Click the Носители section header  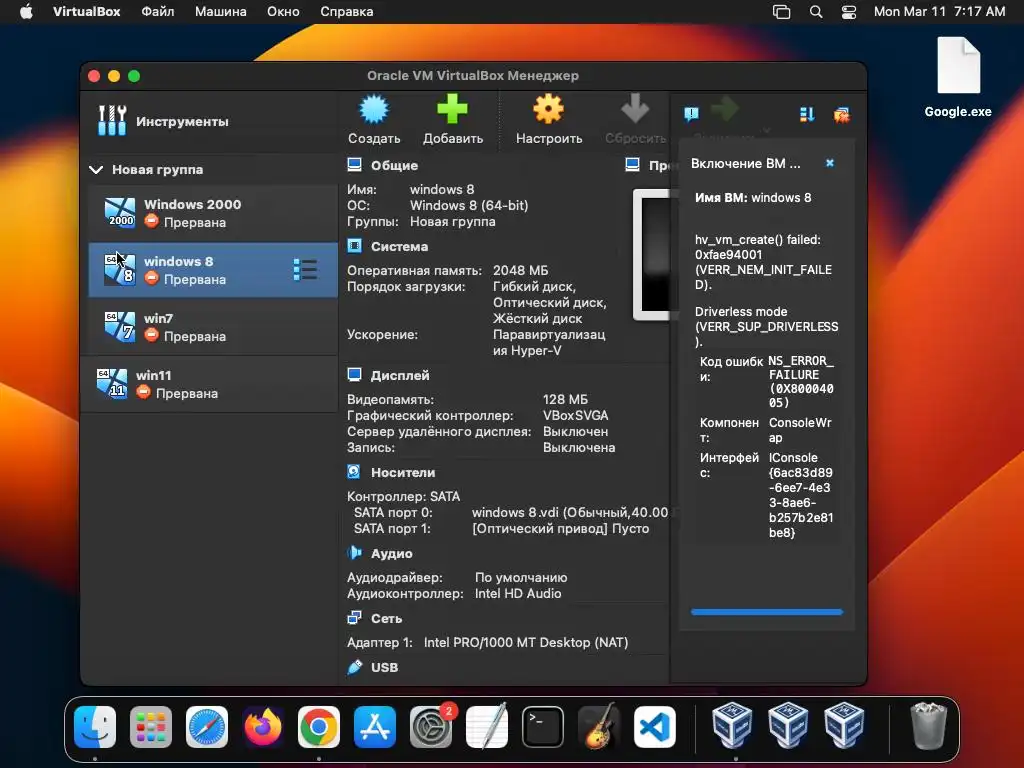pyautogui.click(x=403, y=472)
